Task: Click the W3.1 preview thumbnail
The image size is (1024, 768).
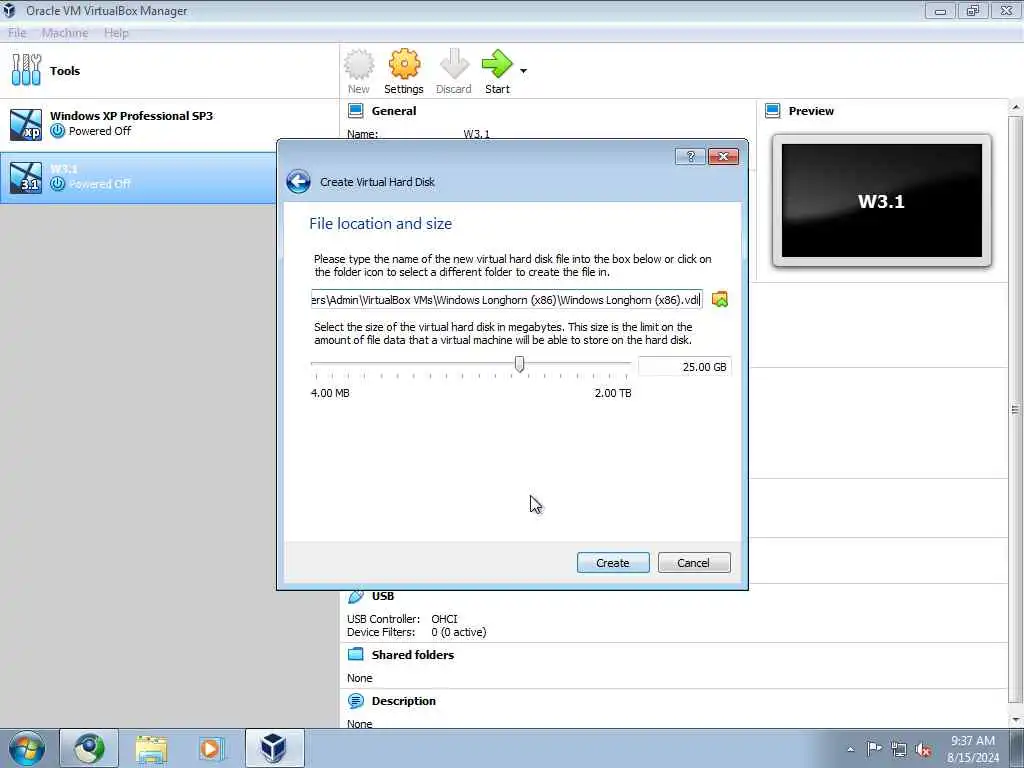Action: point(882,201)
